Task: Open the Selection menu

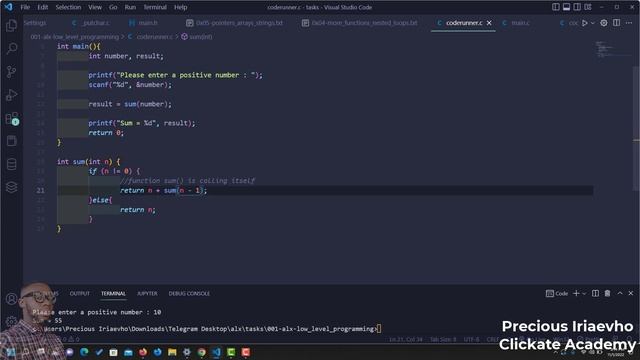Action: 68,7
